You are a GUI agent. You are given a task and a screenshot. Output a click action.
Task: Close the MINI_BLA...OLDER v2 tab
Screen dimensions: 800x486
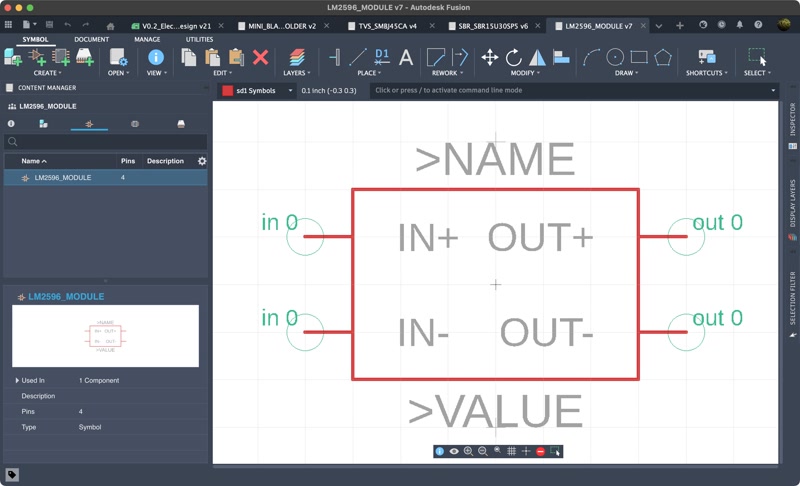(327, 25)
